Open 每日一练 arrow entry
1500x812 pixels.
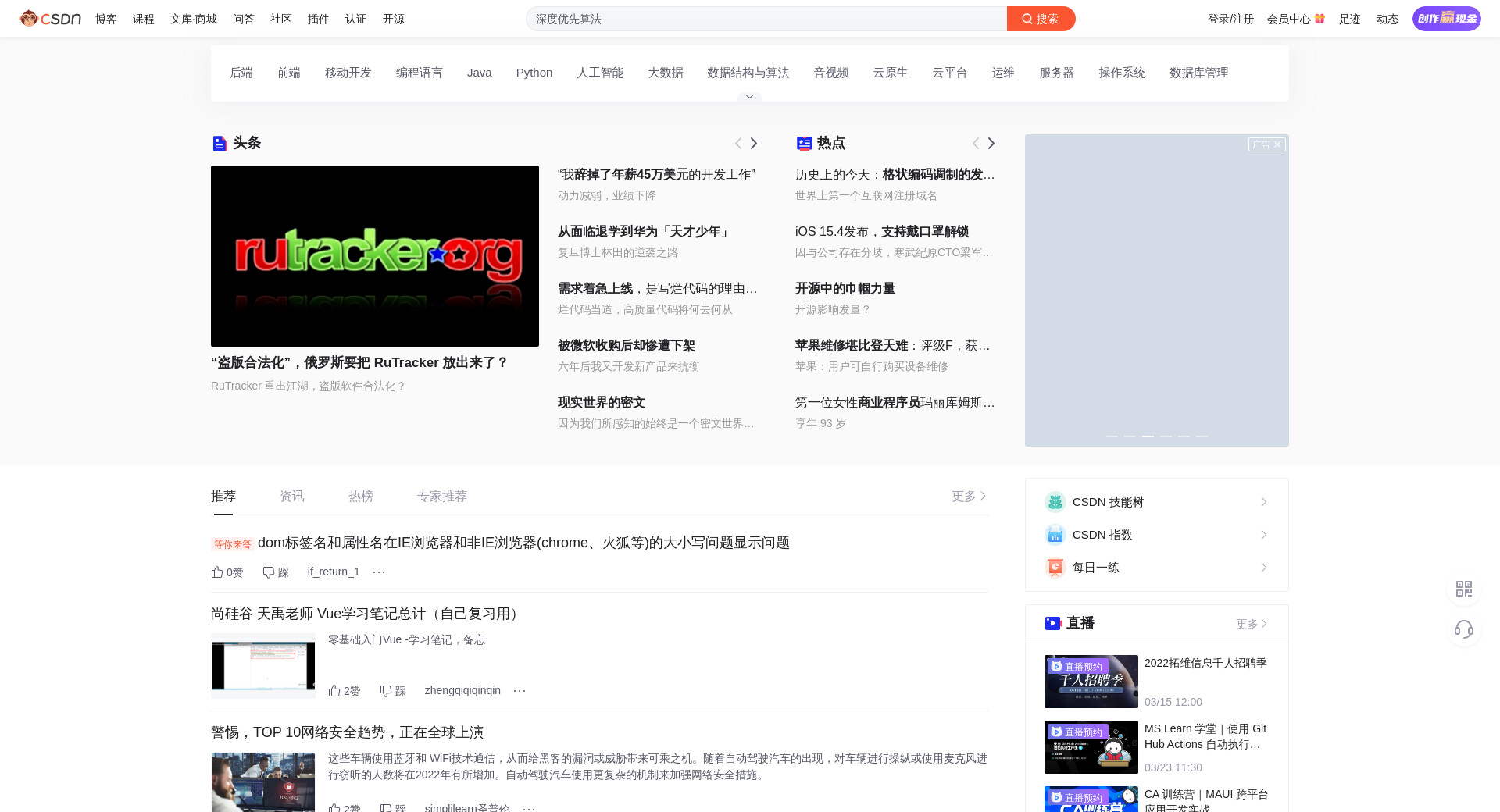[x=1263, y=568]
